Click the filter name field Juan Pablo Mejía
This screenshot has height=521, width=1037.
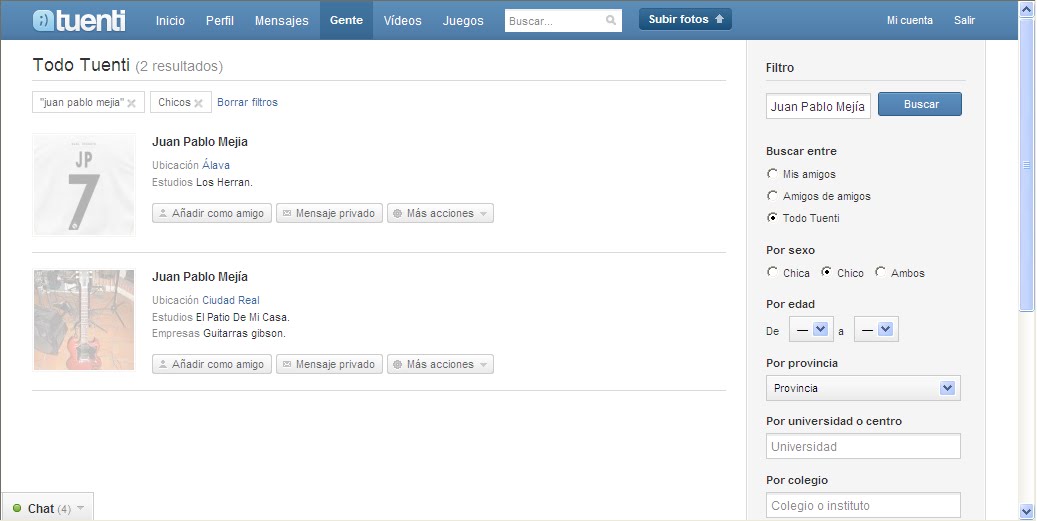click(818, 106)
